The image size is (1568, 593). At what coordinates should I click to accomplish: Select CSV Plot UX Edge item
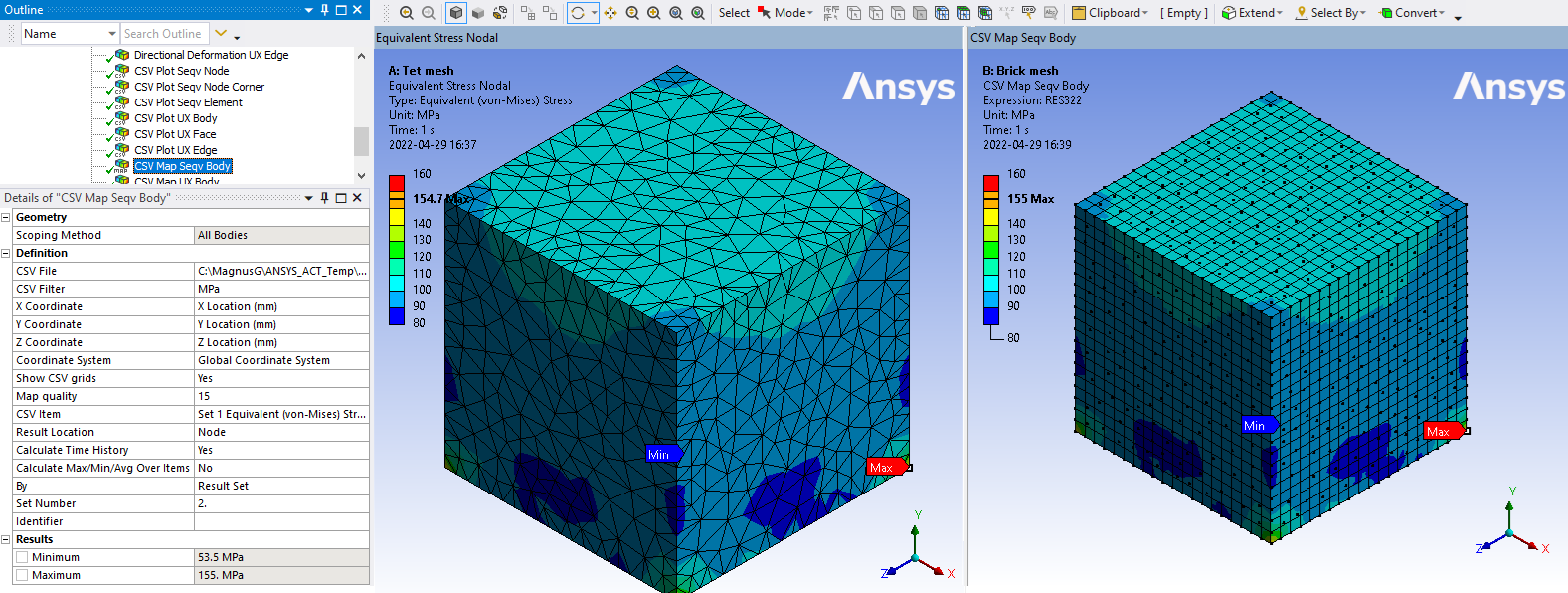pos(175,150)
